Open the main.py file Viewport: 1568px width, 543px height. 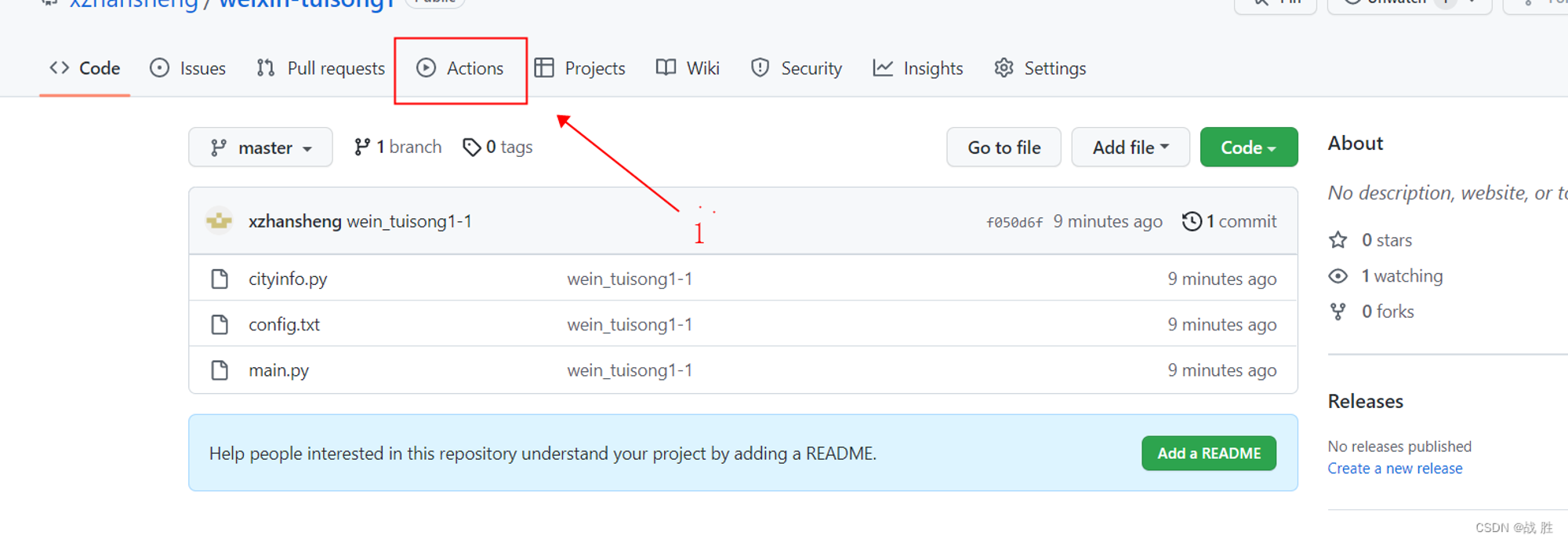pyautogui.click(x=278, y=370)
